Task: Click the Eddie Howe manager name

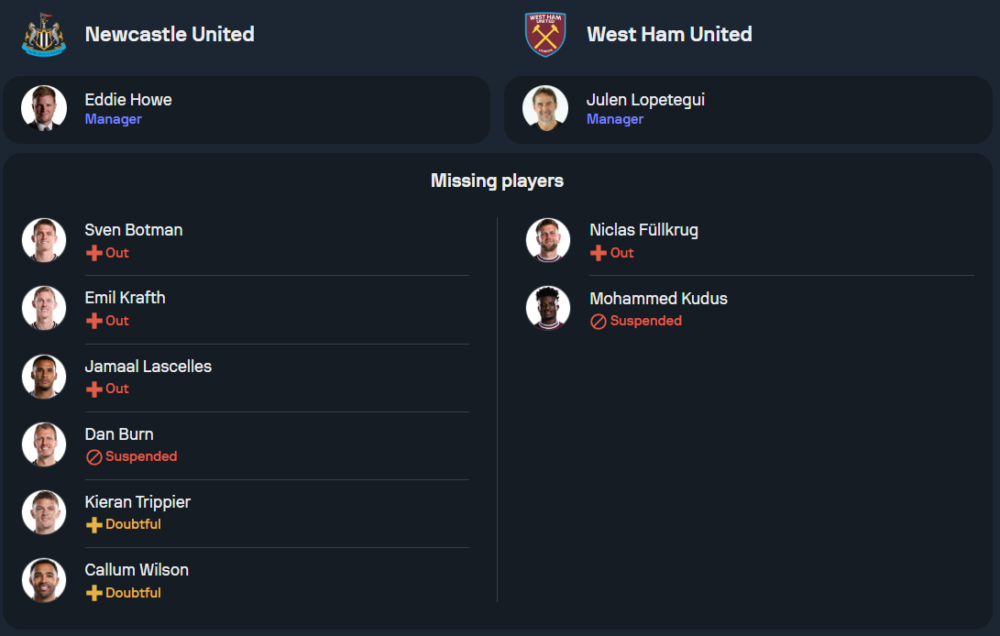Action: [128, 100]
